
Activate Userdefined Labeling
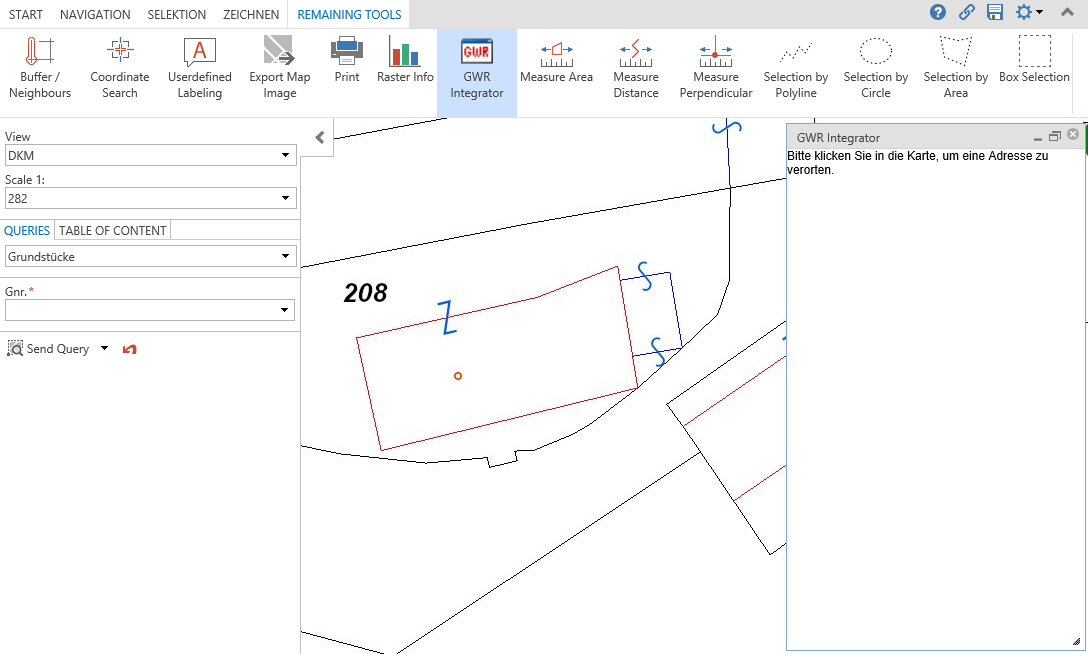(199, 65)
